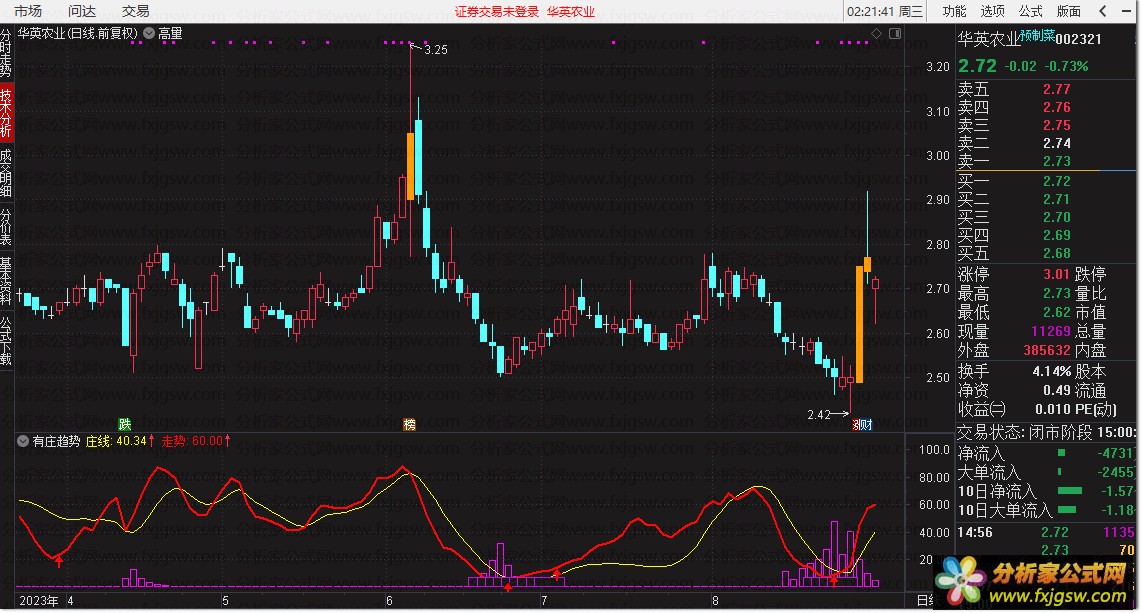This screenshot has width=1143, height=613.
Task: Open the 版面 menu
Action: click(1069, 11)
